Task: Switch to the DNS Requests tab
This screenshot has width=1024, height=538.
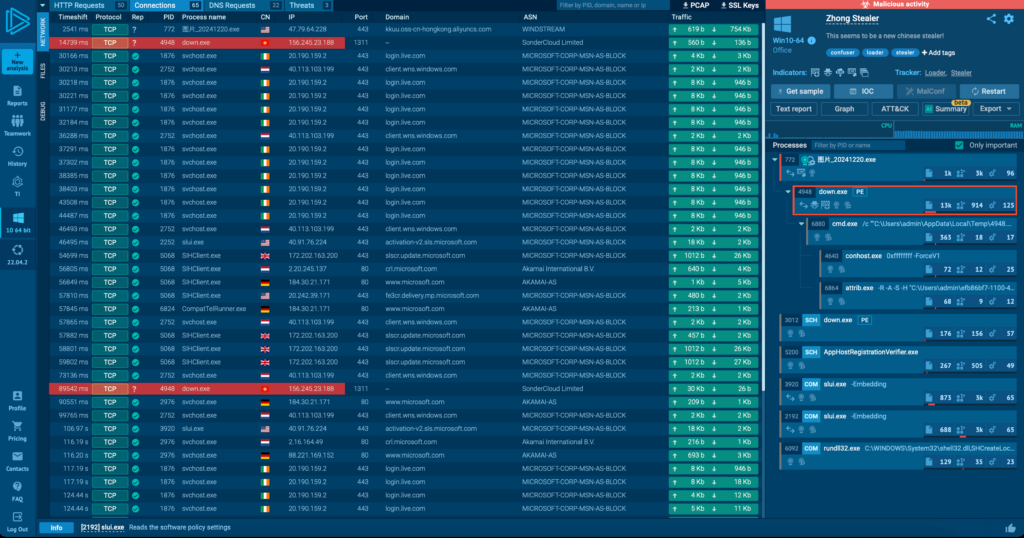Action: 232,6
